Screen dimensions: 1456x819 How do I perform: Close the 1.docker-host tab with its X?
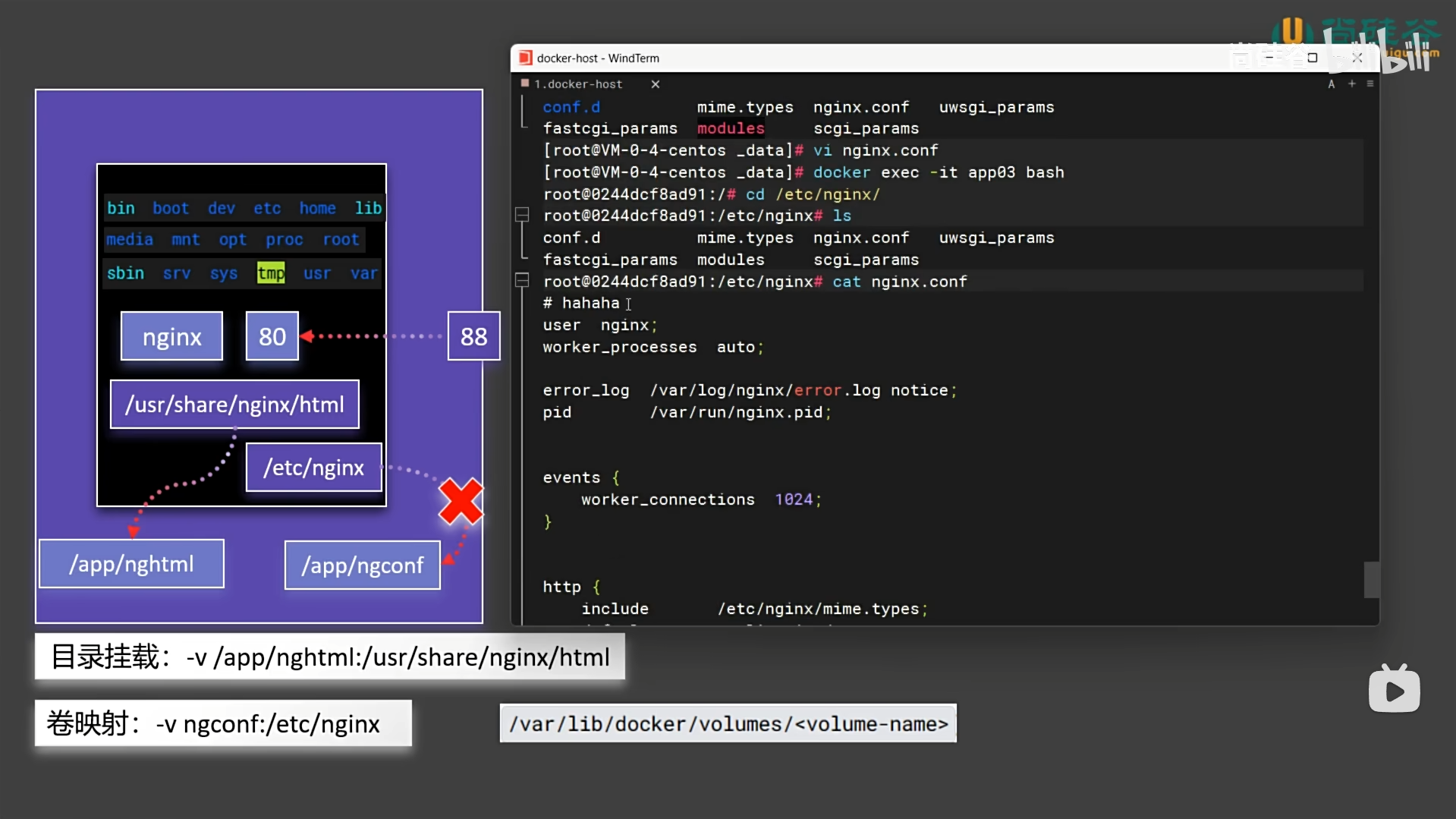(656, 84)
